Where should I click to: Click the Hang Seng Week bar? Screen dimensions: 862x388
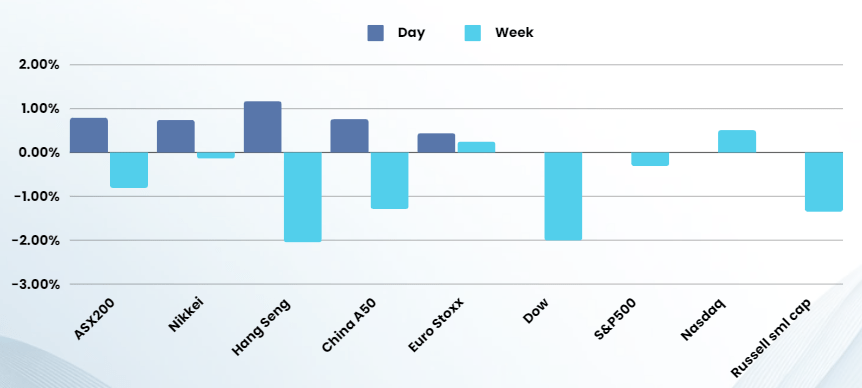point(303,197)
